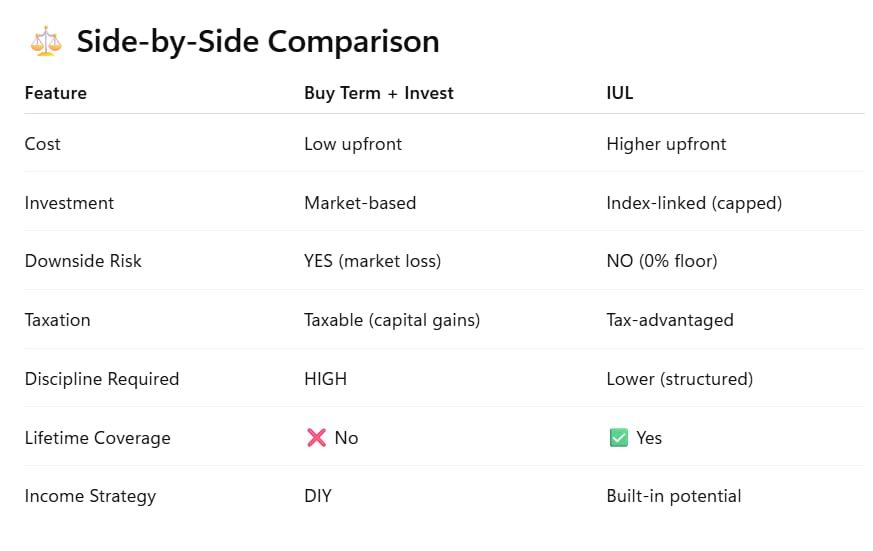Click the Taxable (capital gains) cell
The width and height of the screenshot is (873, 551).
(392, 320)
